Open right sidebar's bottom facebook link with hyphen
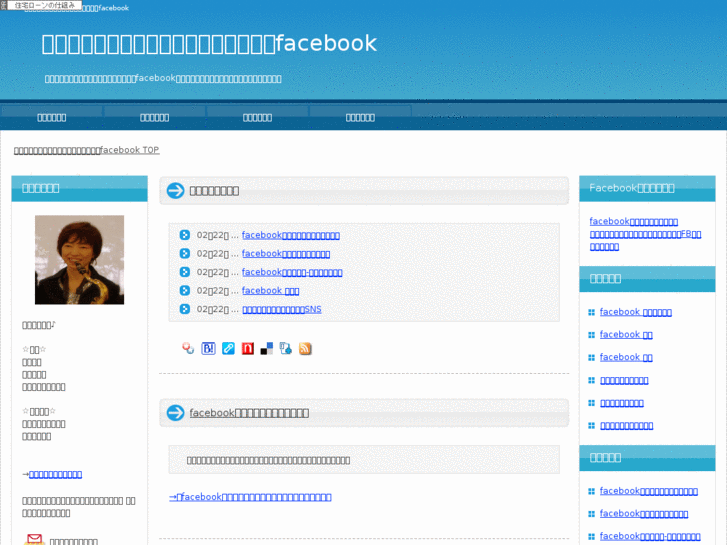Screen dimensions: 727x545 click(650, 536)
